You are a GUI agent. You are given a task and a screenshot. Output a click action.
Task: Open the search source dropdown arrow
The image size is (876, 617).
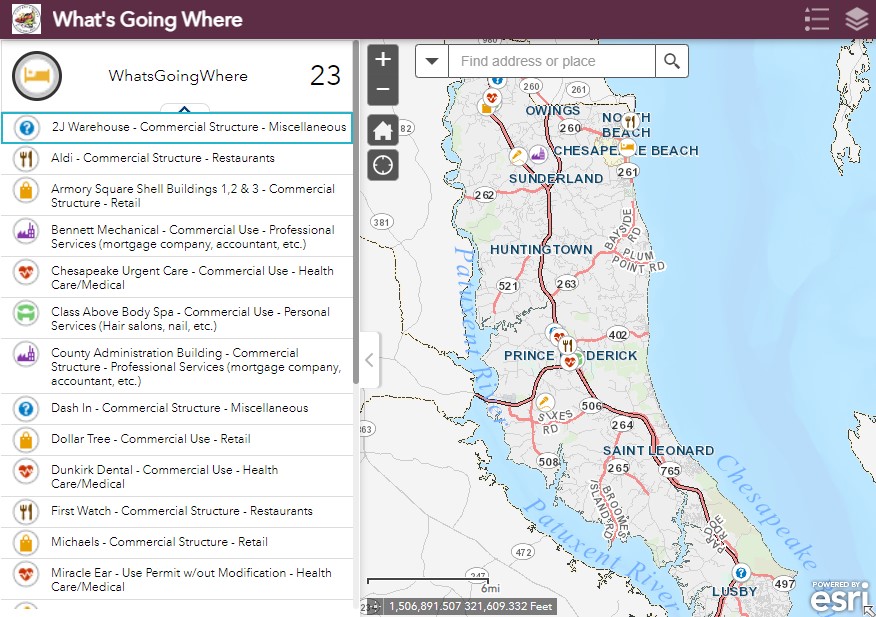[x=432, y=61]
